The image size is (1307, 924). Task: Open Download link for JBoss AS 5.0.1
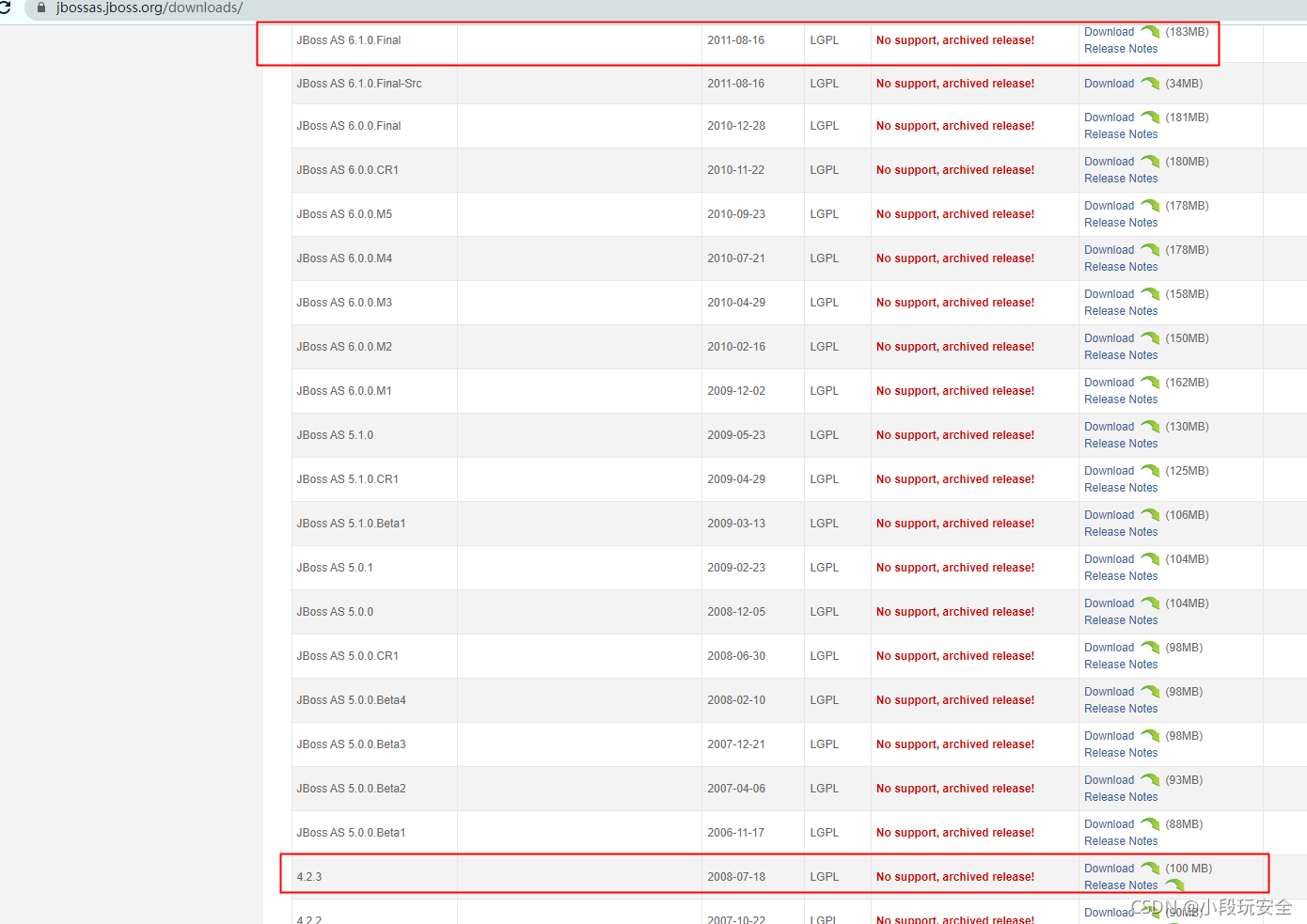tap(1110, 559)
